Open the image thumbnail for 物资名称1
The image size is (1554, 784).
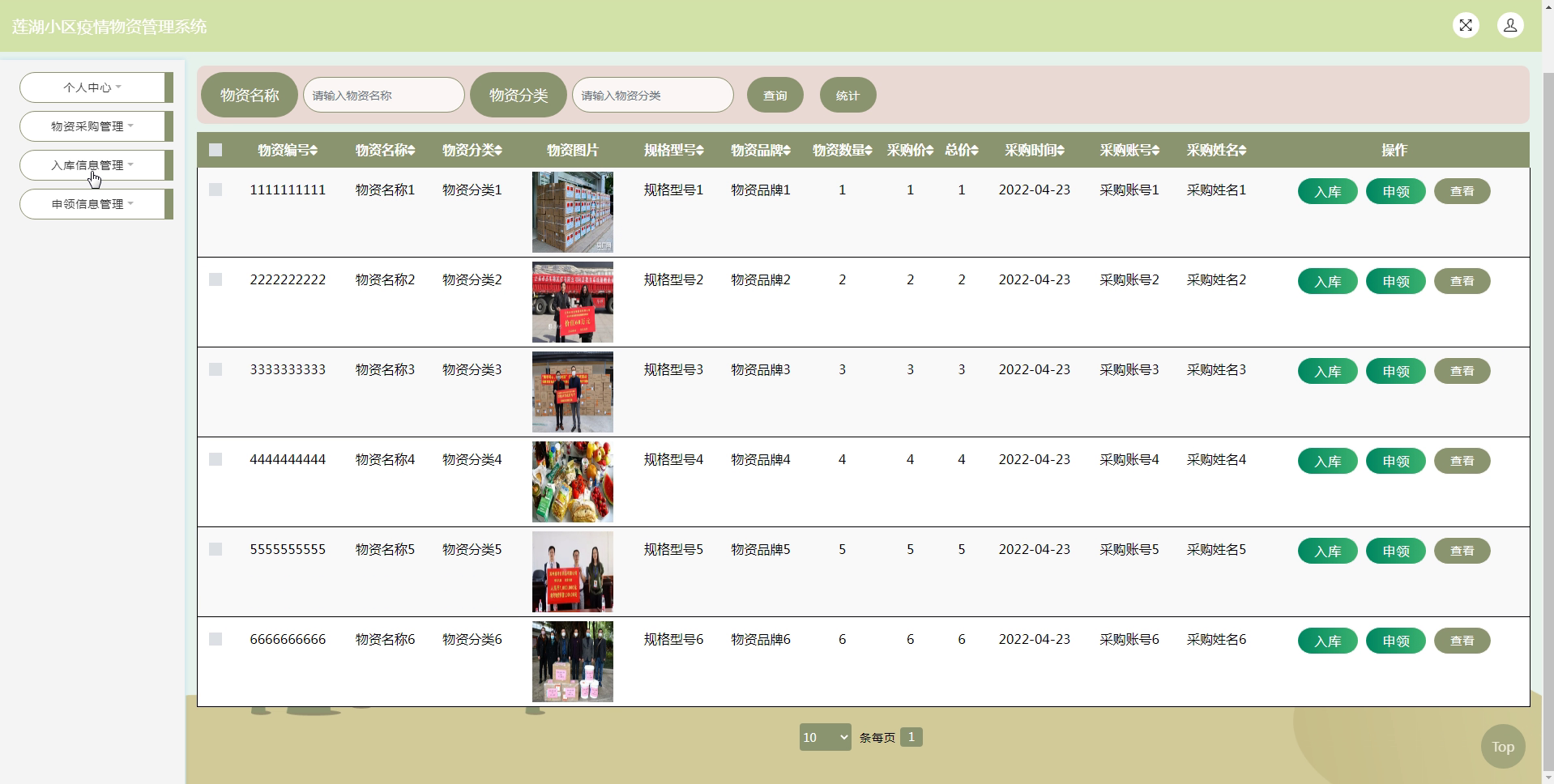pyautogui.click(x=573, y=212)
